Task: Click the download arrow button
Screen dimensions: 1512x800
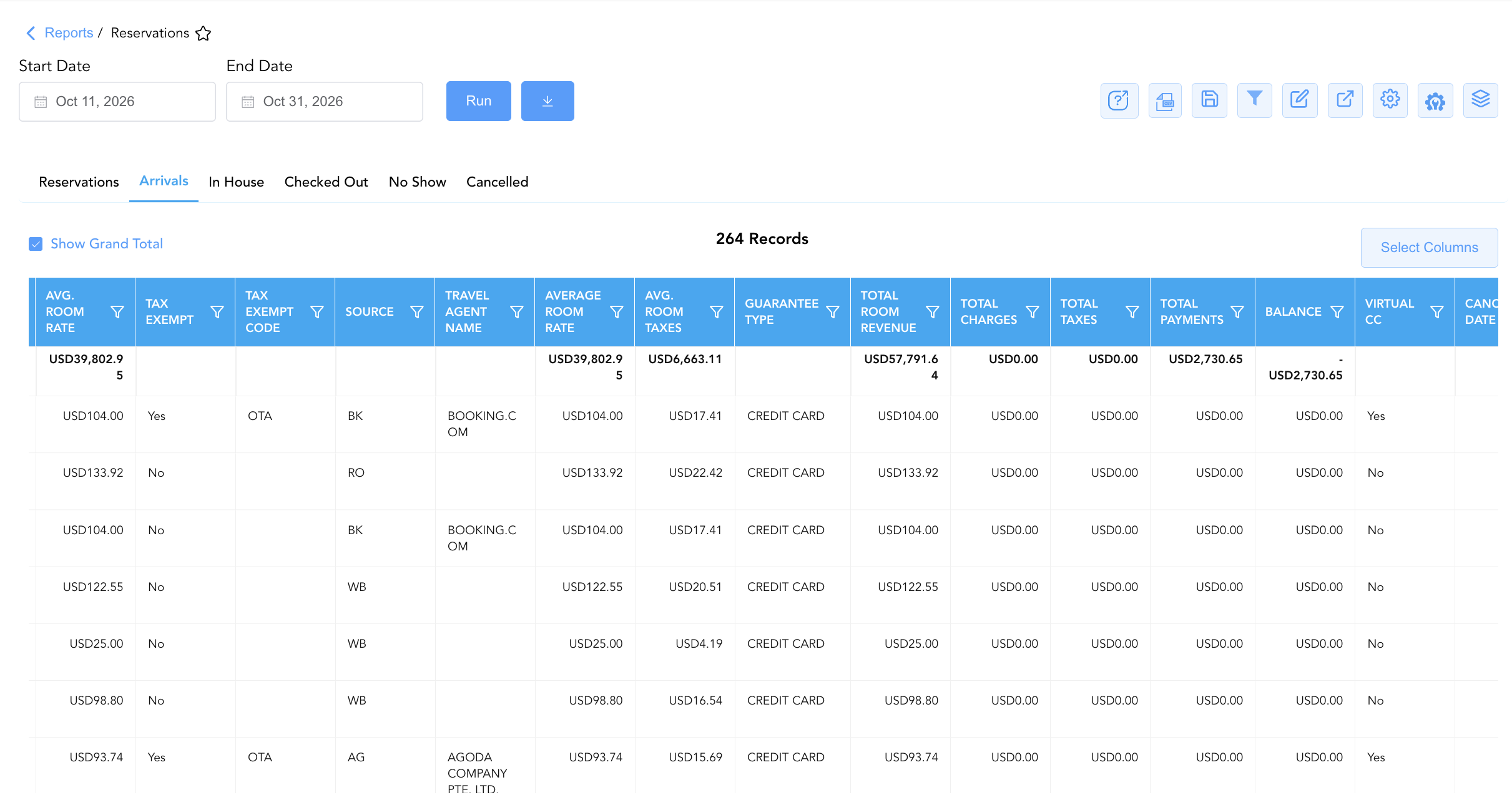Action: click(x=547, y=101)
